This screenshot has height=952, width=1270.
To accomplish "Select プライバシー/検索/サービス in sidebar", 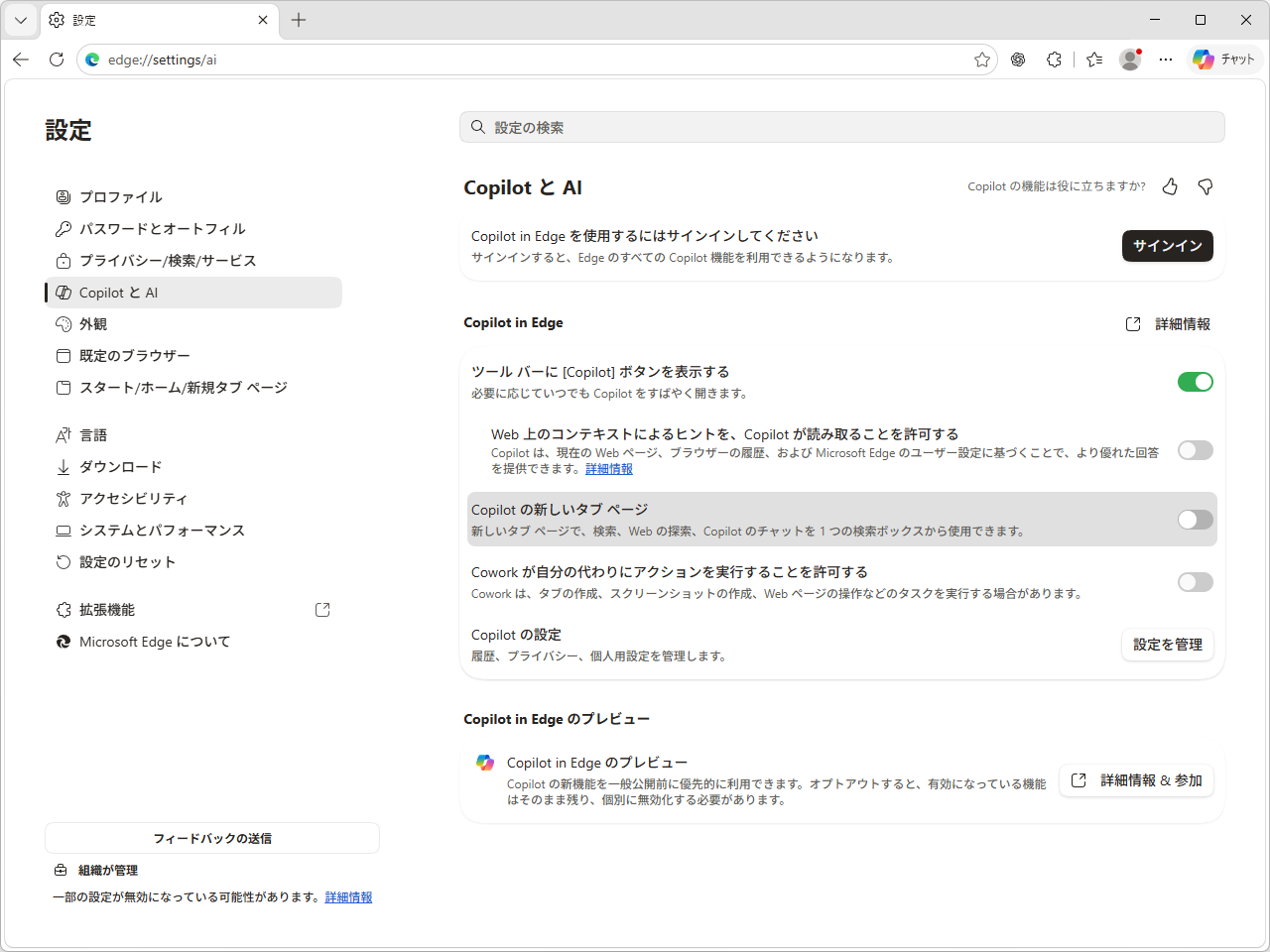I will pos(193,261).
